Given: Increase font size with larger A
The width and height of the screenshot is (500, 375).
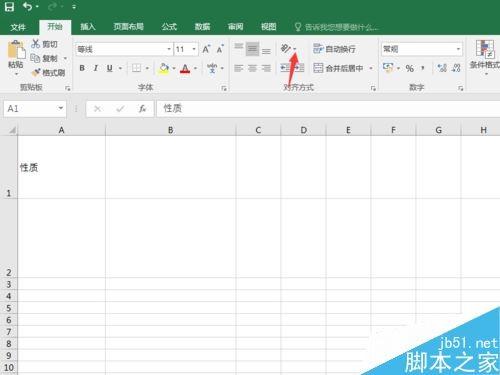Looking at the screenshot, I should point(206,49).
